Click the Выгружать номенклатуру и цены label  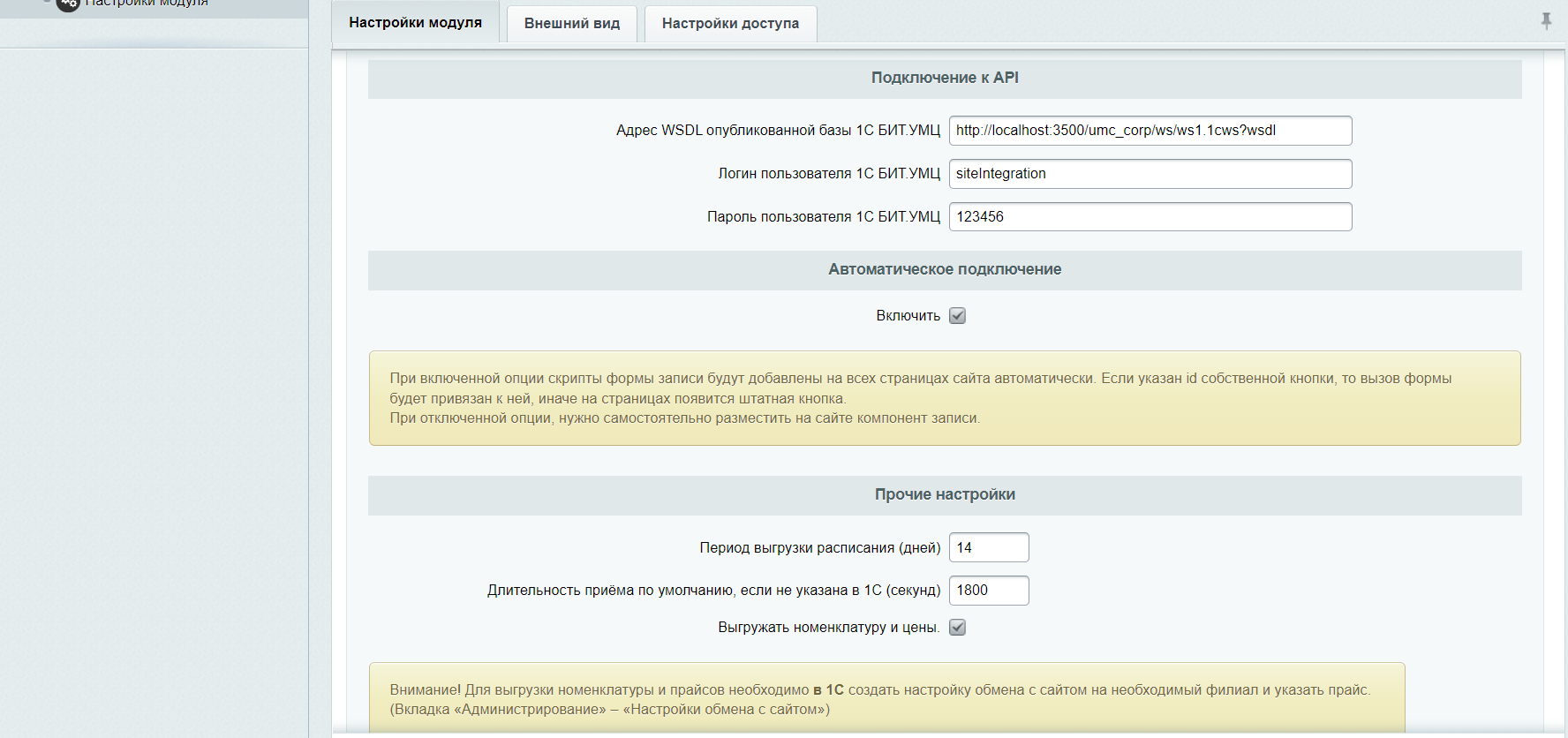(828, 628)
